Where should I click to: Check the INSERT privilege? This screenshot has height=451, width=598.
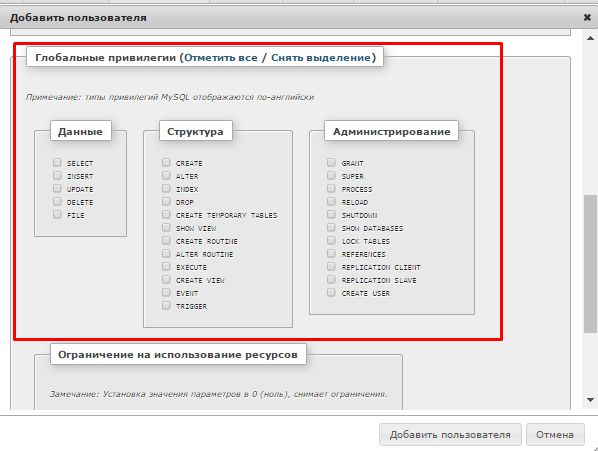(x=57, y=176)
